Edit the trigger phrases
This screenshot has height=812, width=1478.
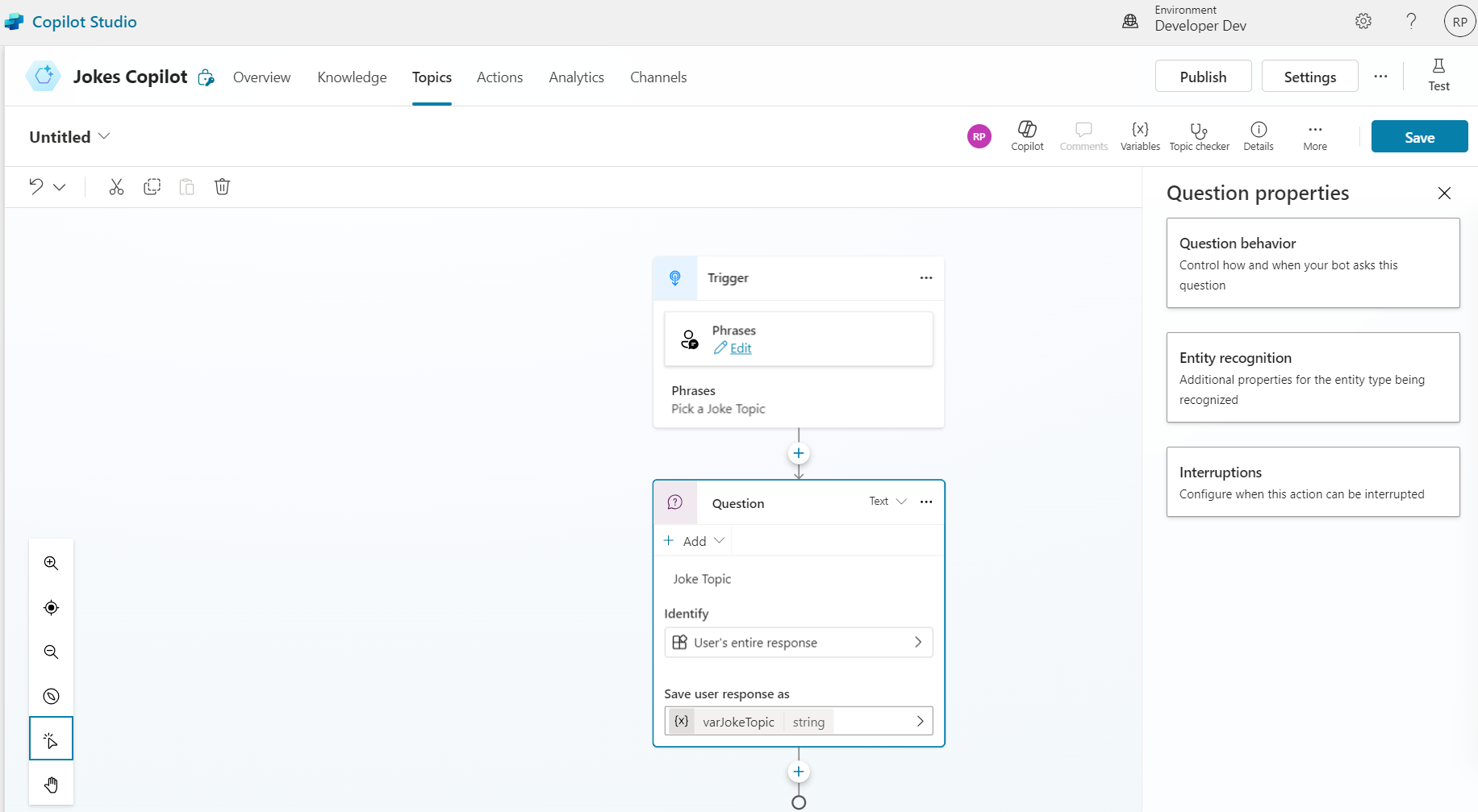[x=740, y=348]
